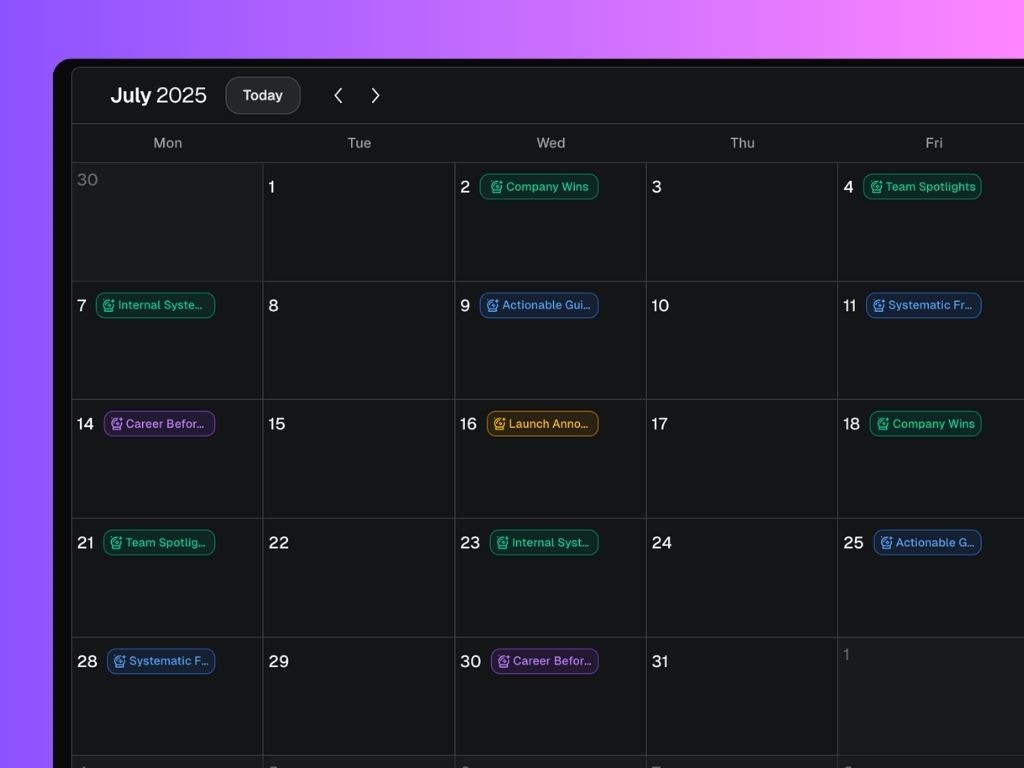This screenshot has width=1024, height=768.
Task: Click the icon inside the Company Wins pill on July 2
Action: tap(497, 186)
